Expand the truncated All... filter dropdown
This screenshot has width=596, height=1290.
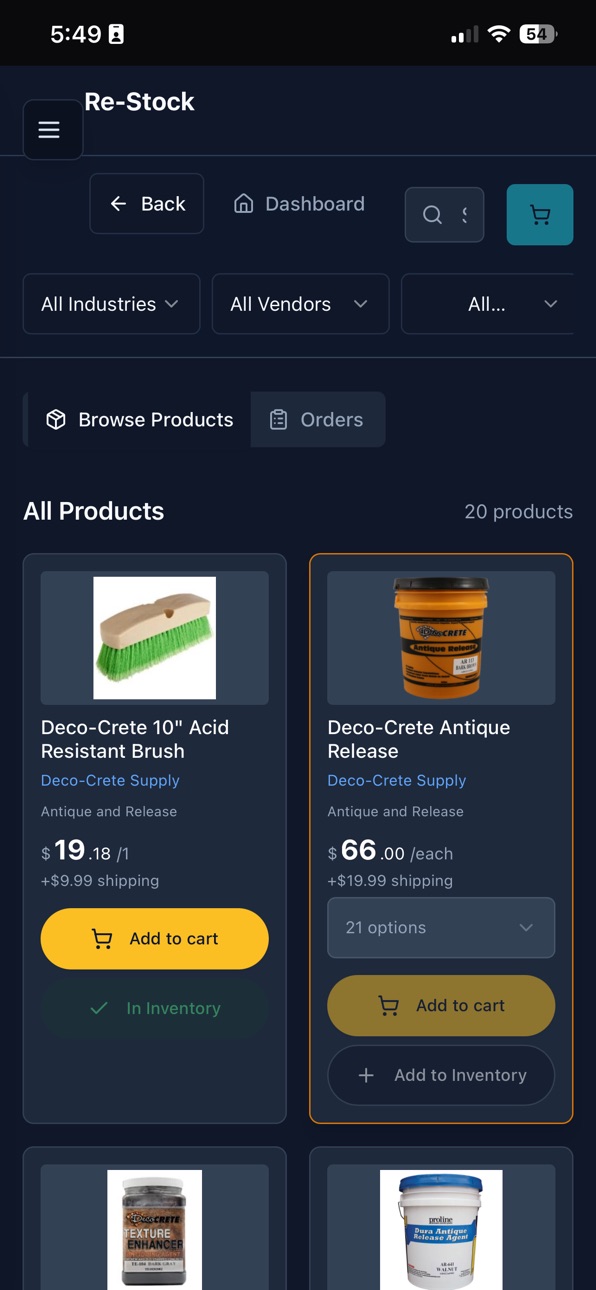pyautogui.click(x=488, y=304)
